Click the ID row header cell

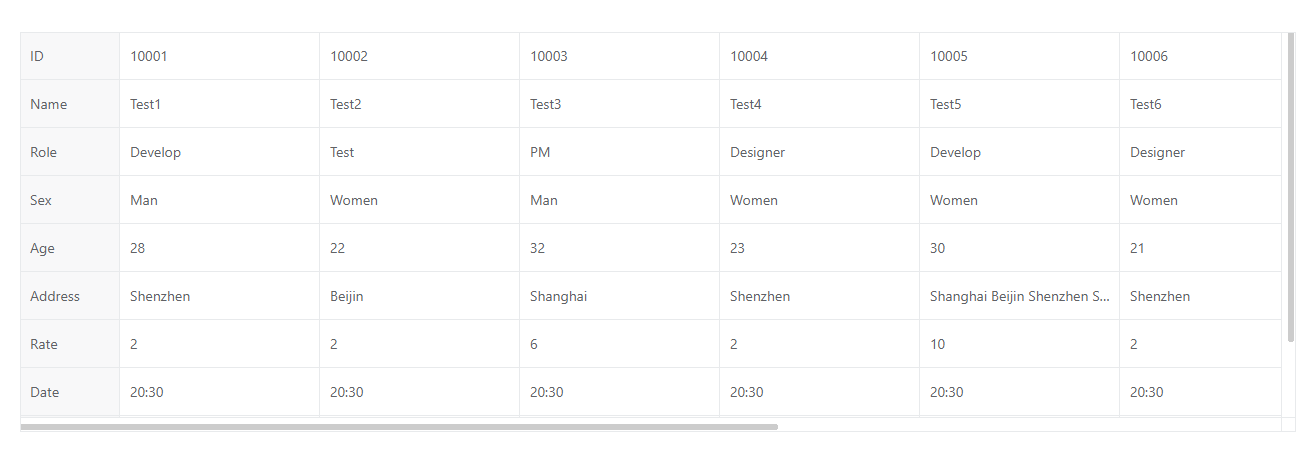[x=69, y=56]
